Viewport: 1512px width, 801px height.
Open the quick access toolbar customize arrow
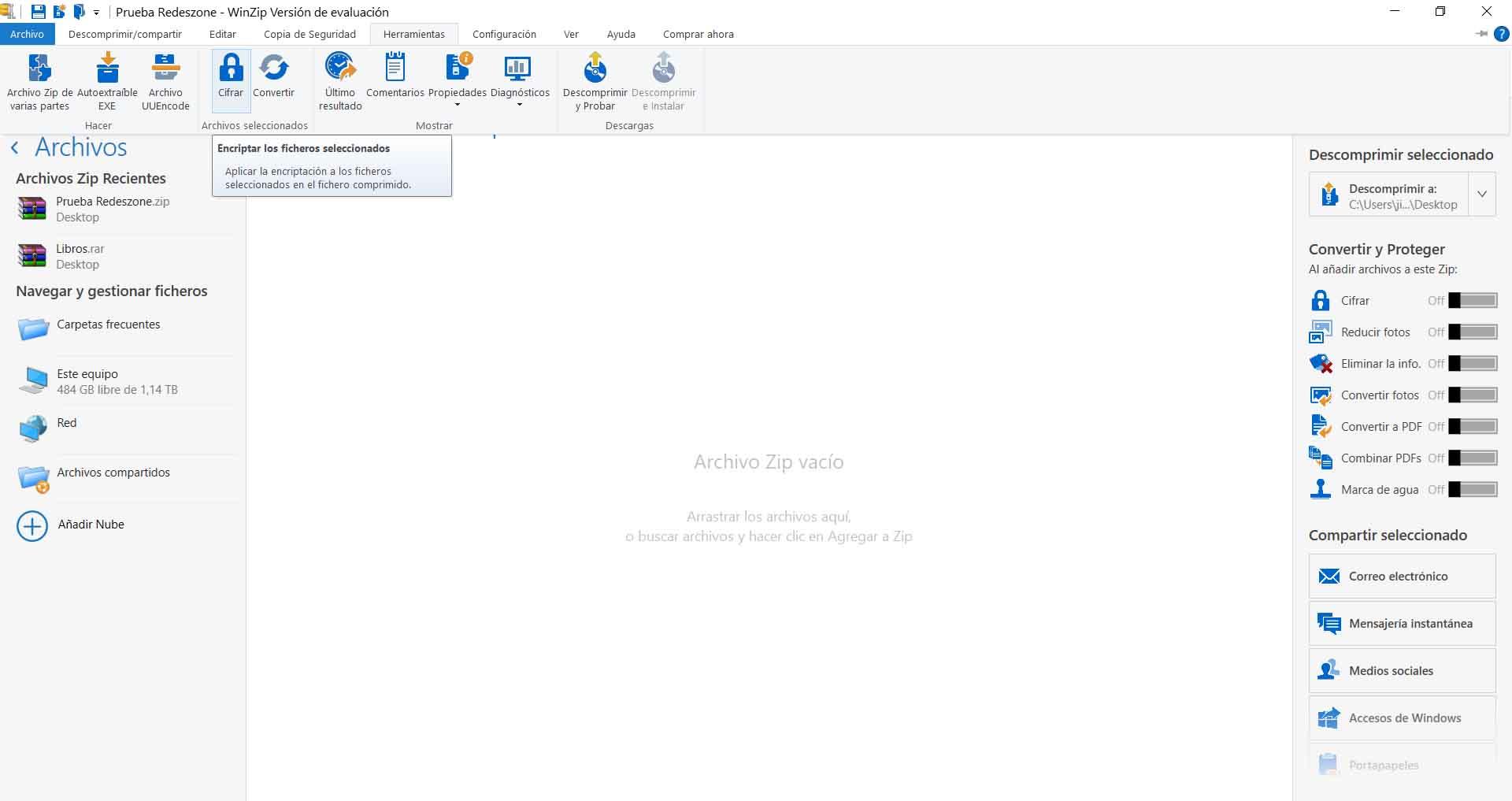click(96, 13)
